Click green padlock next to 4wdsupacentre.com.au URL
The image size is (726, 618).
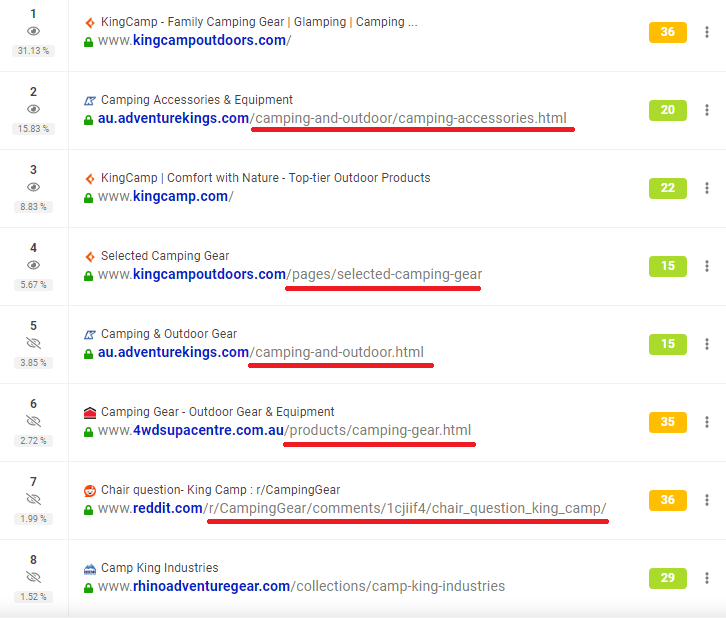pos(88,432)
